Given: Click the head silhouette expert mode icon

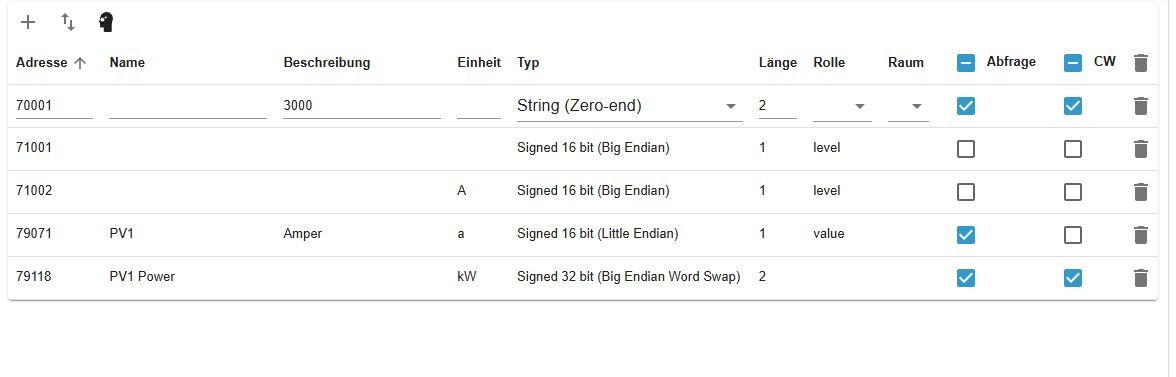Looking at the screenshot, I should pyautogui.click(x=106, y=22).
